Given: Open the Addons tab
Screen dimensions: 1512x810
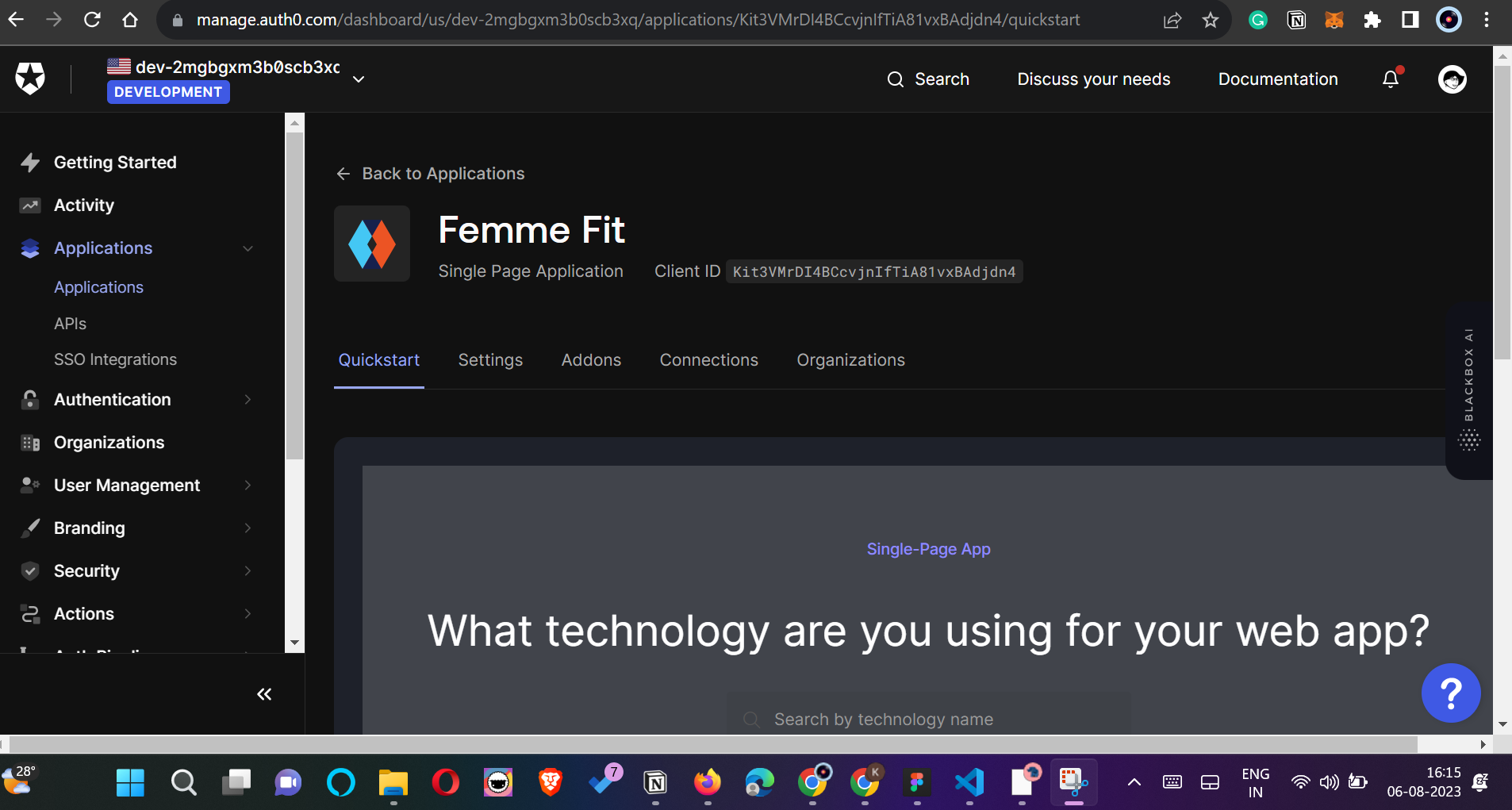Looking at the screenshot, I should pyautogui.click(x=591, y=360).
